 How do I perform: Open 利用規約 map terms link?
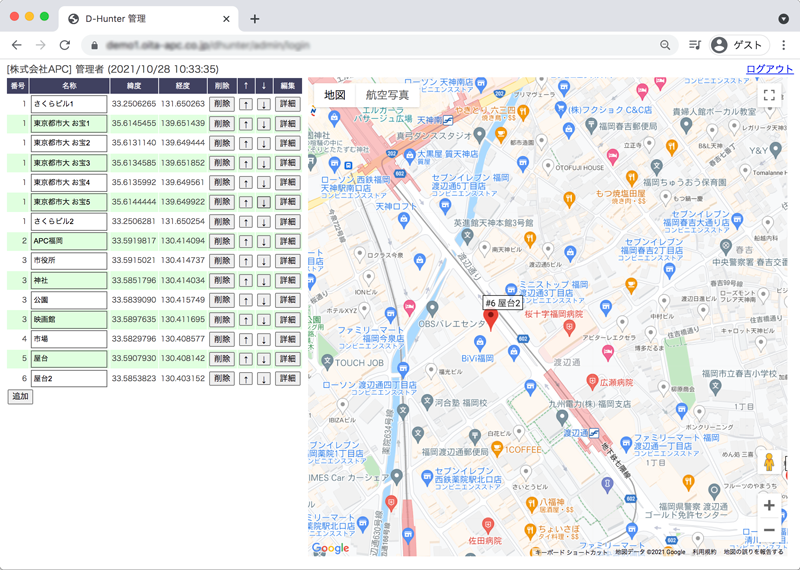click(x=704, y=552)
